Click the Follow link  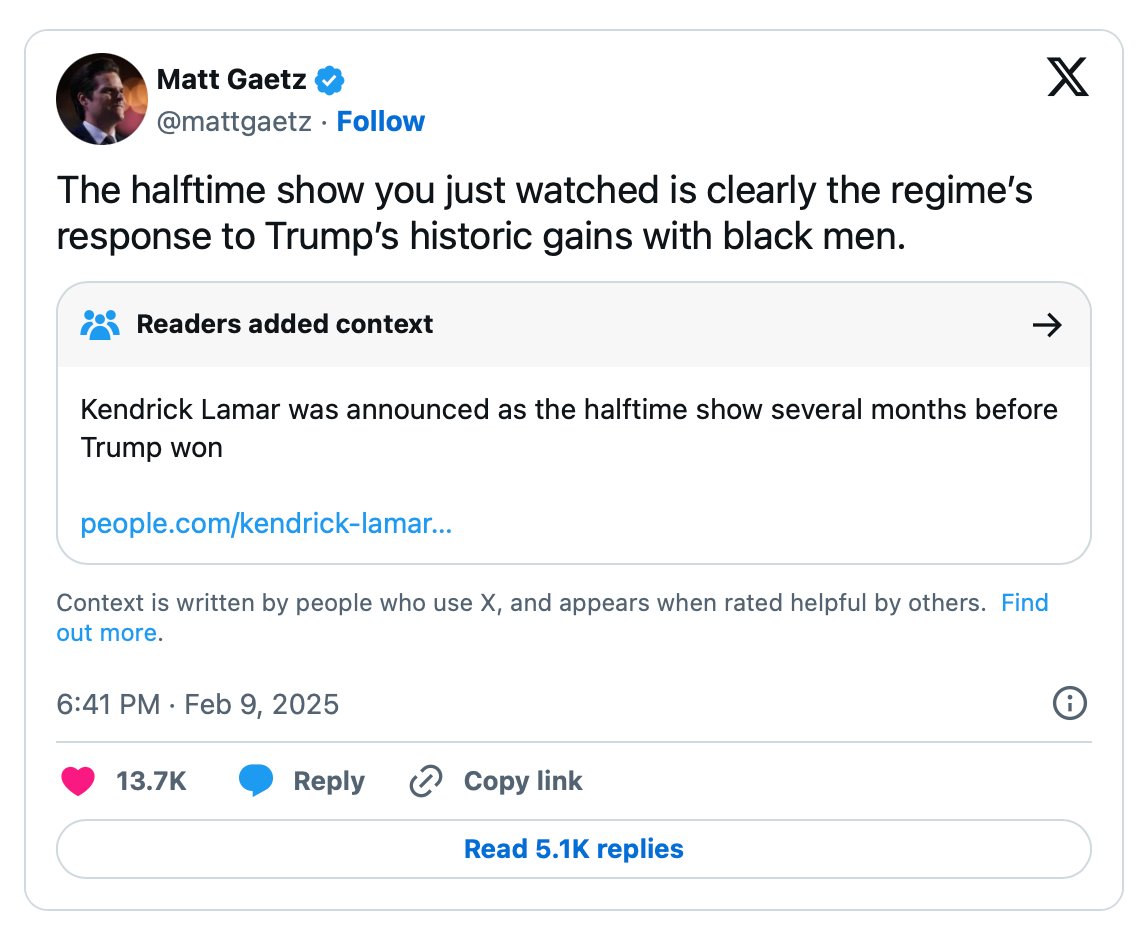(380, 121)
